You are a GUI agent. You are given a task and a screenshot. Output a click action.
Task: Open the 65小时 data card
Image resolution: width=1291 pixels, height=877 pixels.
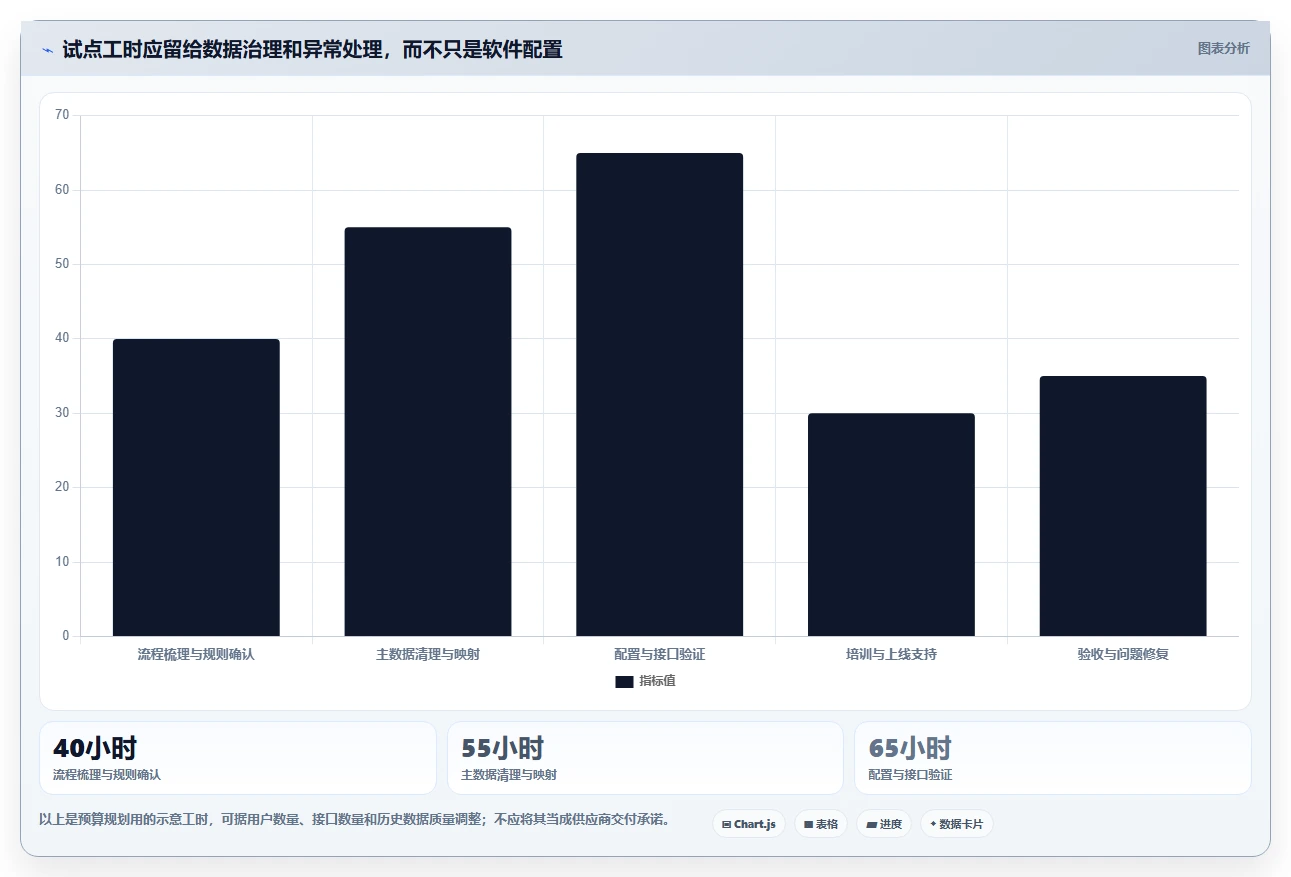pyautogui.click(x=1052, y=758)
